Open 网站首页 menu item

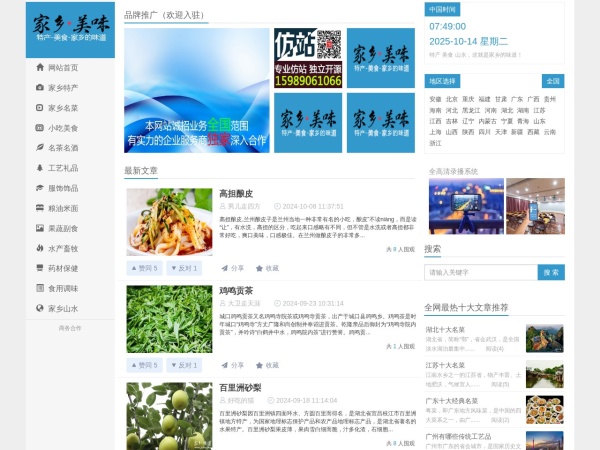[x=63, y=68]
